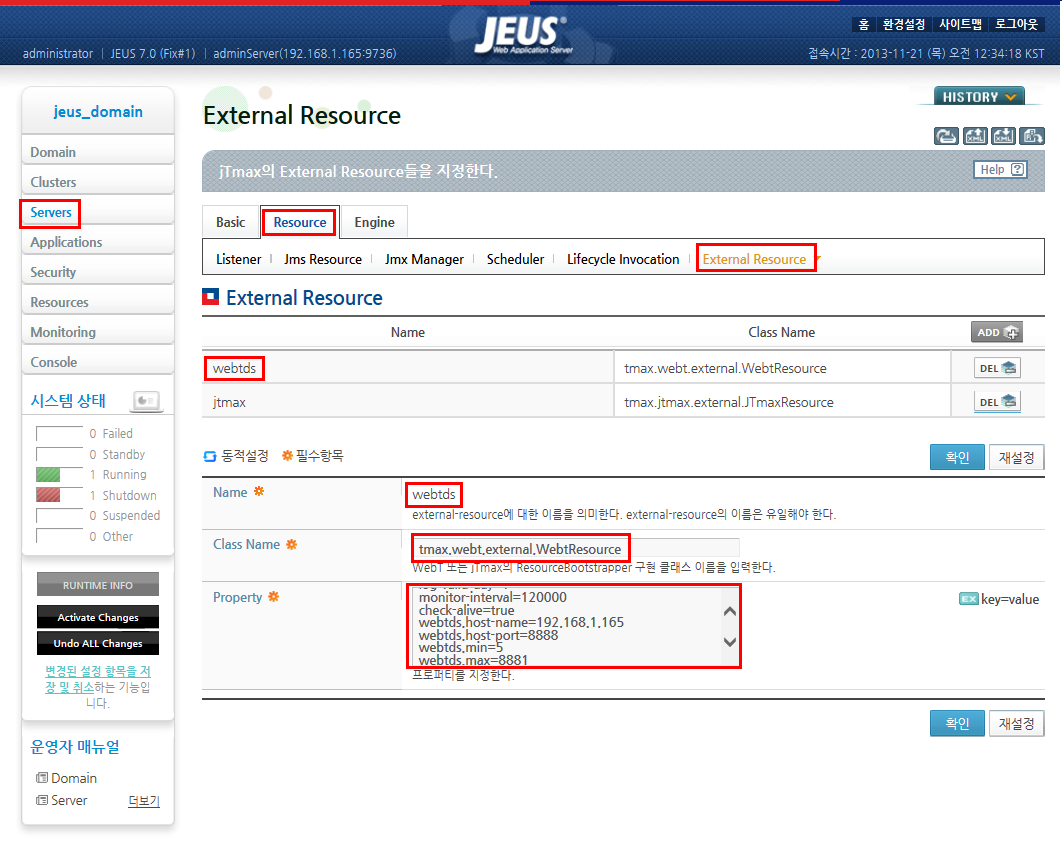Click the XML export icon with up arrow
The height and width of the screenshot is (842, 1062).
tap(975, 136)
